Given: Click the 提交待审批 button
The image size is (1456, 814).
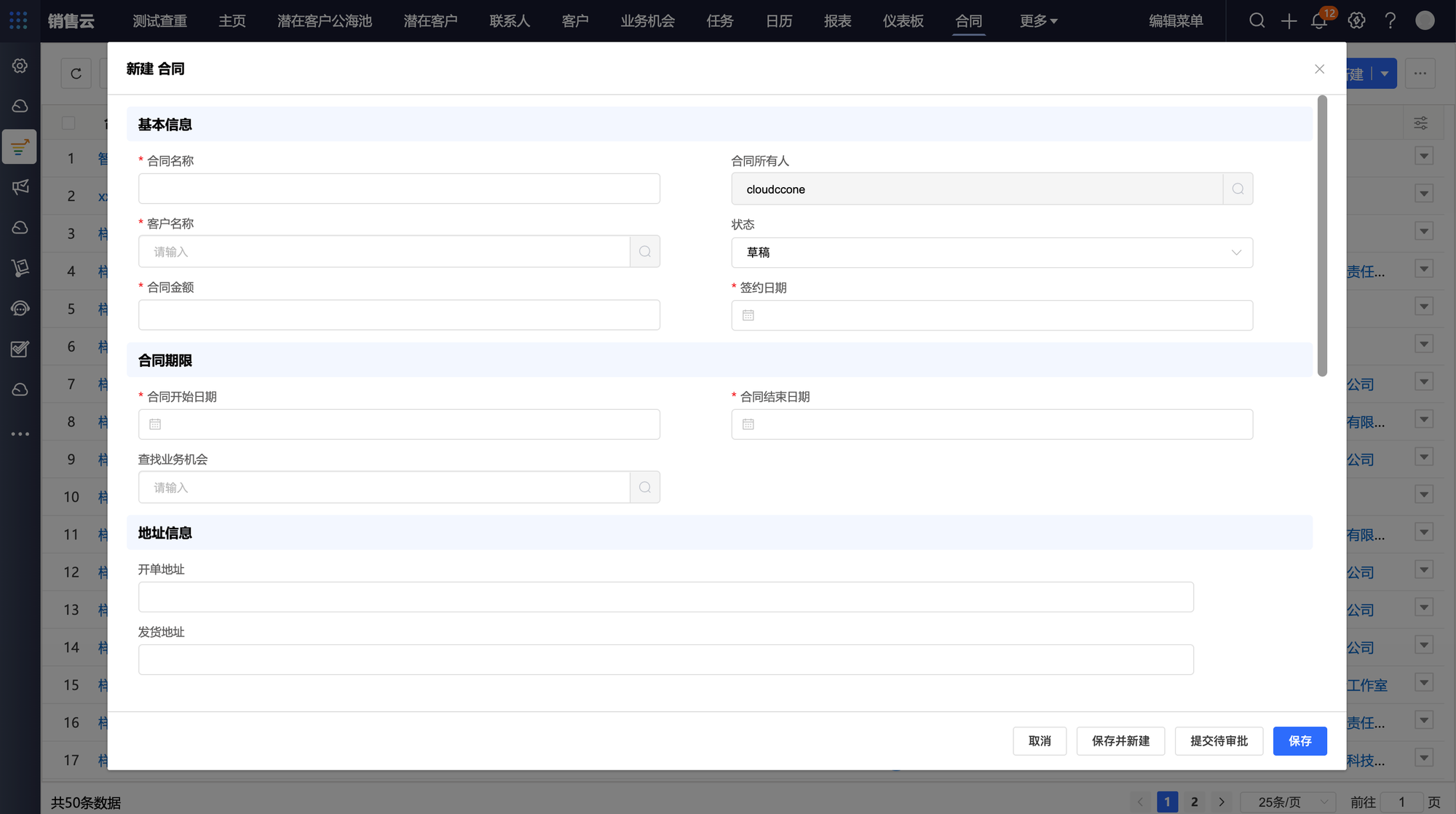Looking at the screenshot, I should coord(1219,741).
